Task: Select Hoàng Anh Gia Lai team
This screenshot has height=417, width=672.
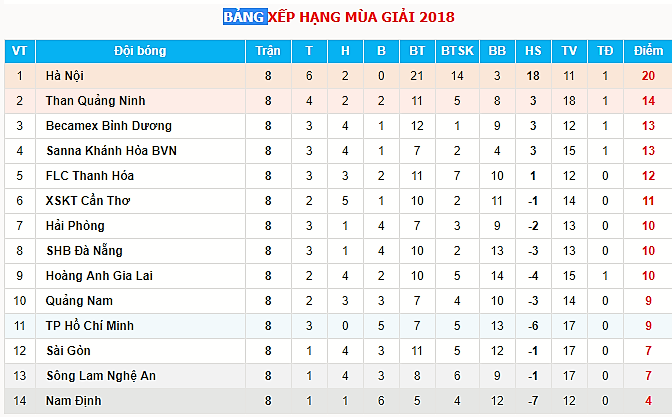Action: tap(99, 276)
